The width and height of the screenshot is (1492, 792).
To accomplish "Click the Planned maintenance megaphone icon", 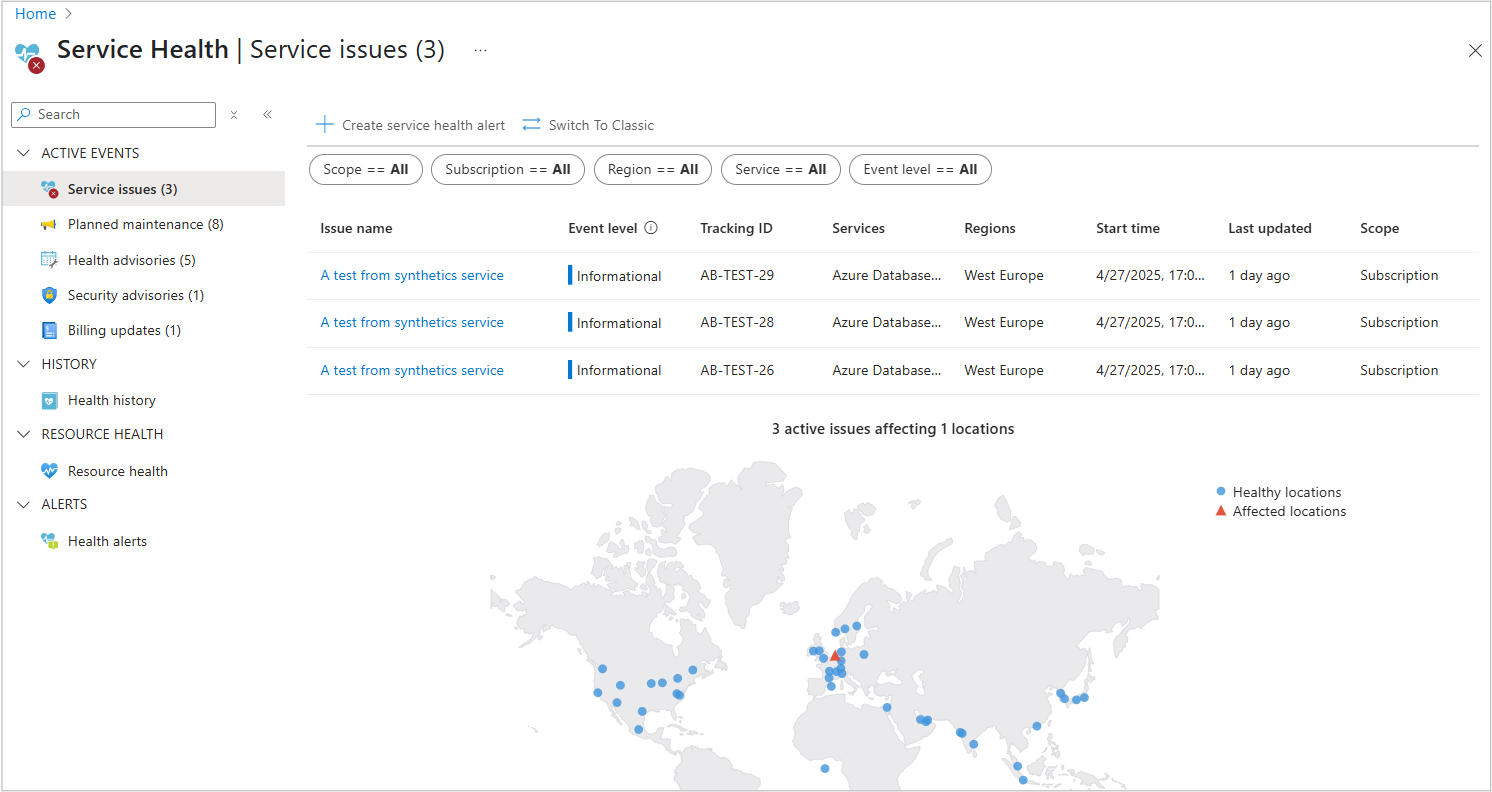I will point(49,225).
